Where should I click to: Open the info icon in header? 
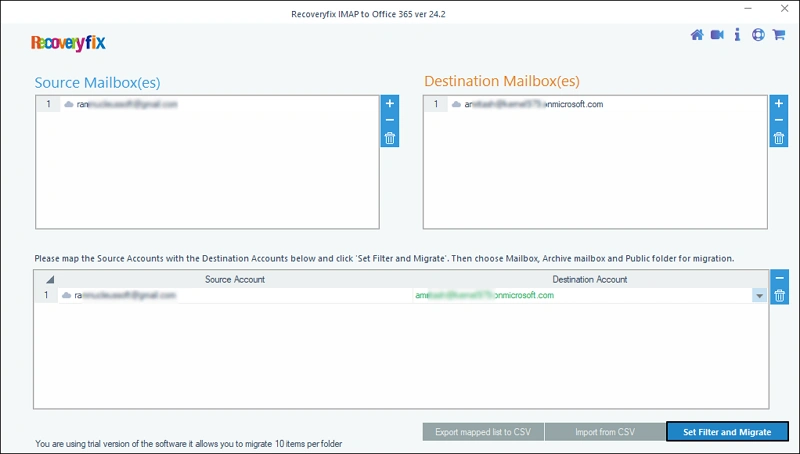click(x=737, y=35)
